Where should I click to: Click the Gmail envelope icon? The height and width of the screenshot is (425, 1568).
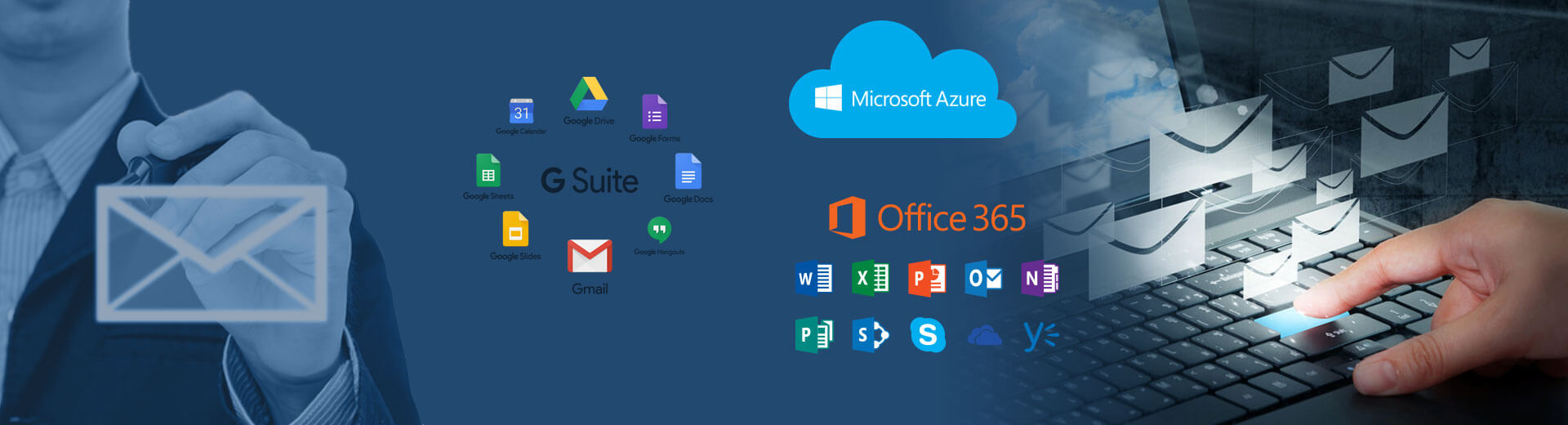(x=590, y=256)
